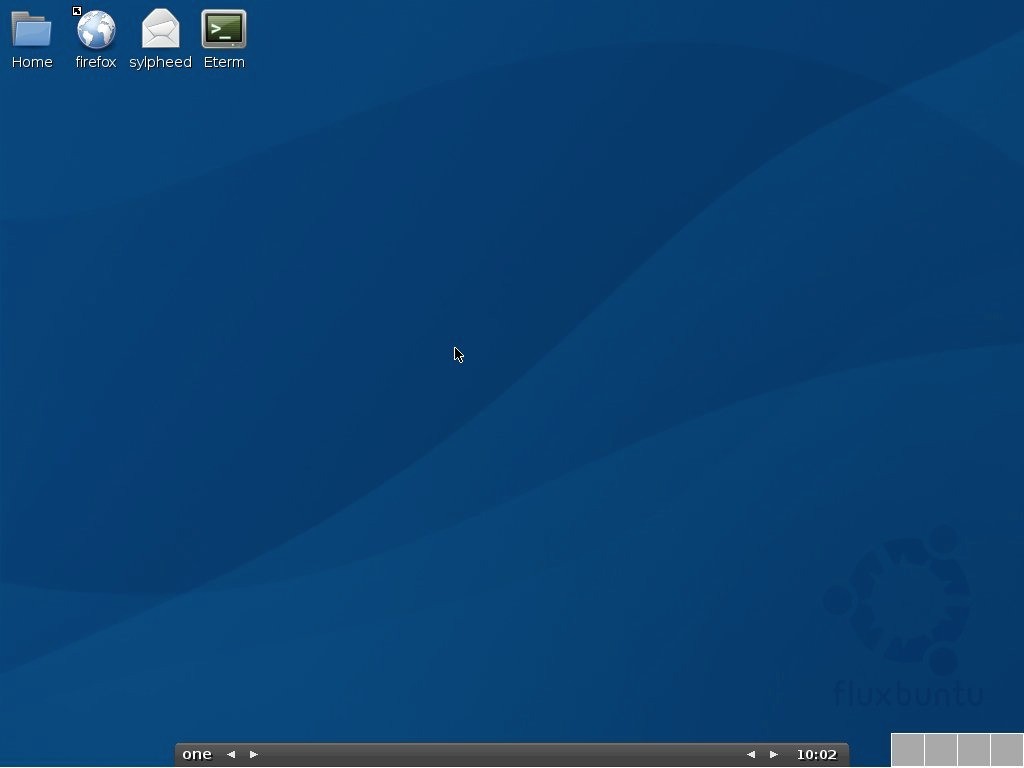Click the empty iconbar area of the toolbar
Viewport: 1024px width, 768px height.
[x=502, y=754]
